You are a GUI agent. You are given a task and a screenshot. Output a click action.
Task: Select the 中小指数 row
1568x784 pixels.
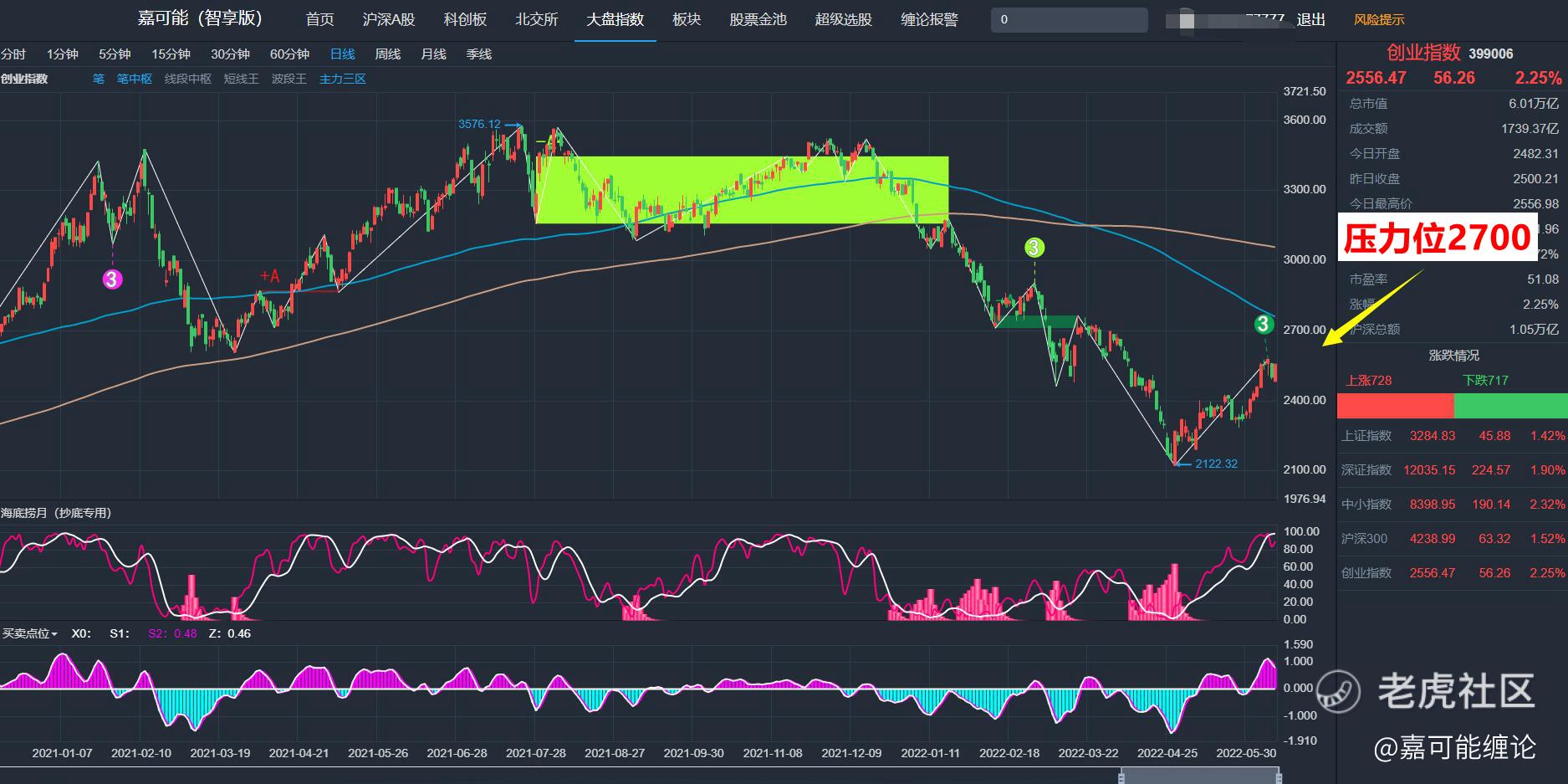click(x=1452, y=505)
